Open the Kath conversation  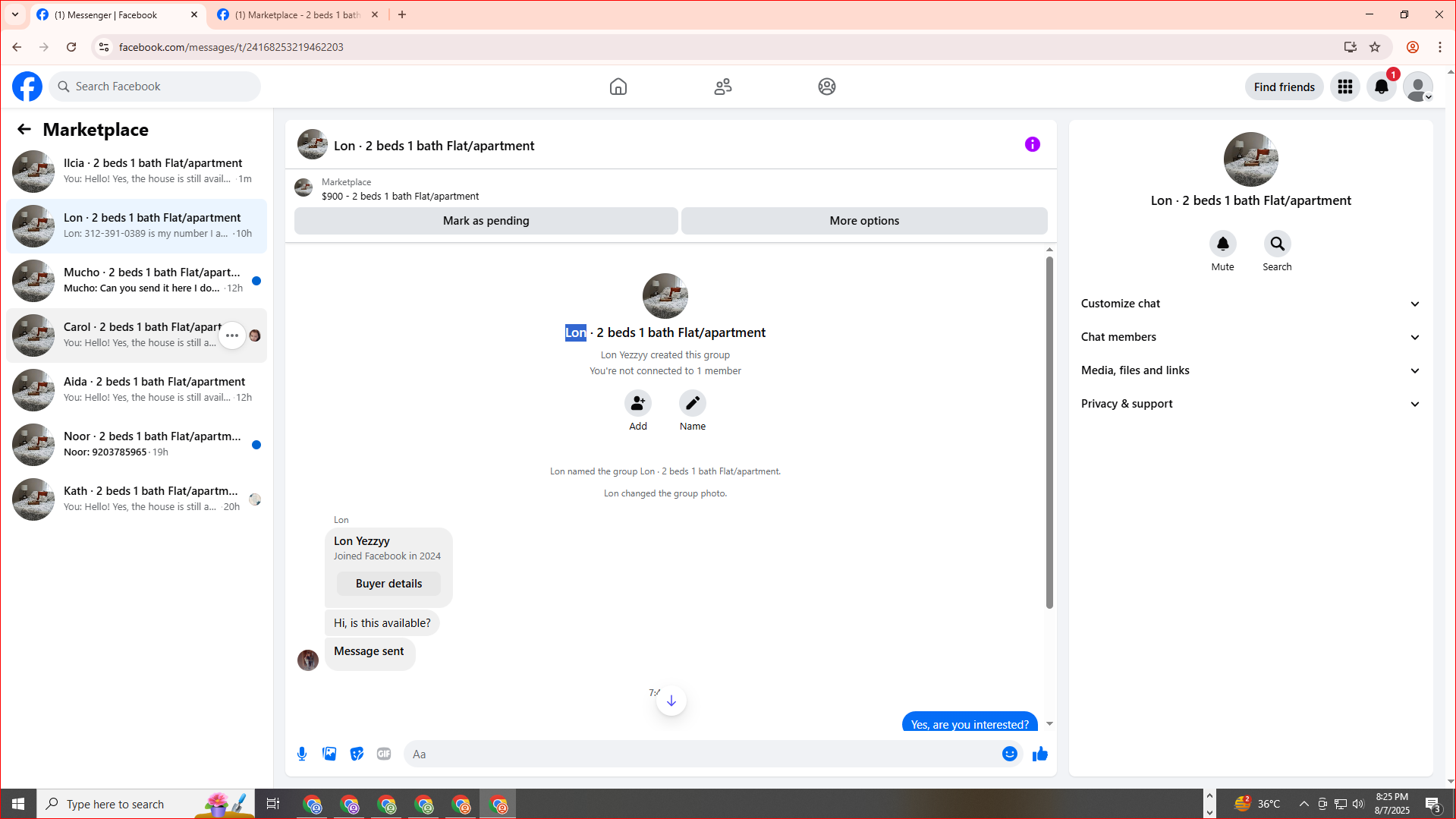[137, 499]
